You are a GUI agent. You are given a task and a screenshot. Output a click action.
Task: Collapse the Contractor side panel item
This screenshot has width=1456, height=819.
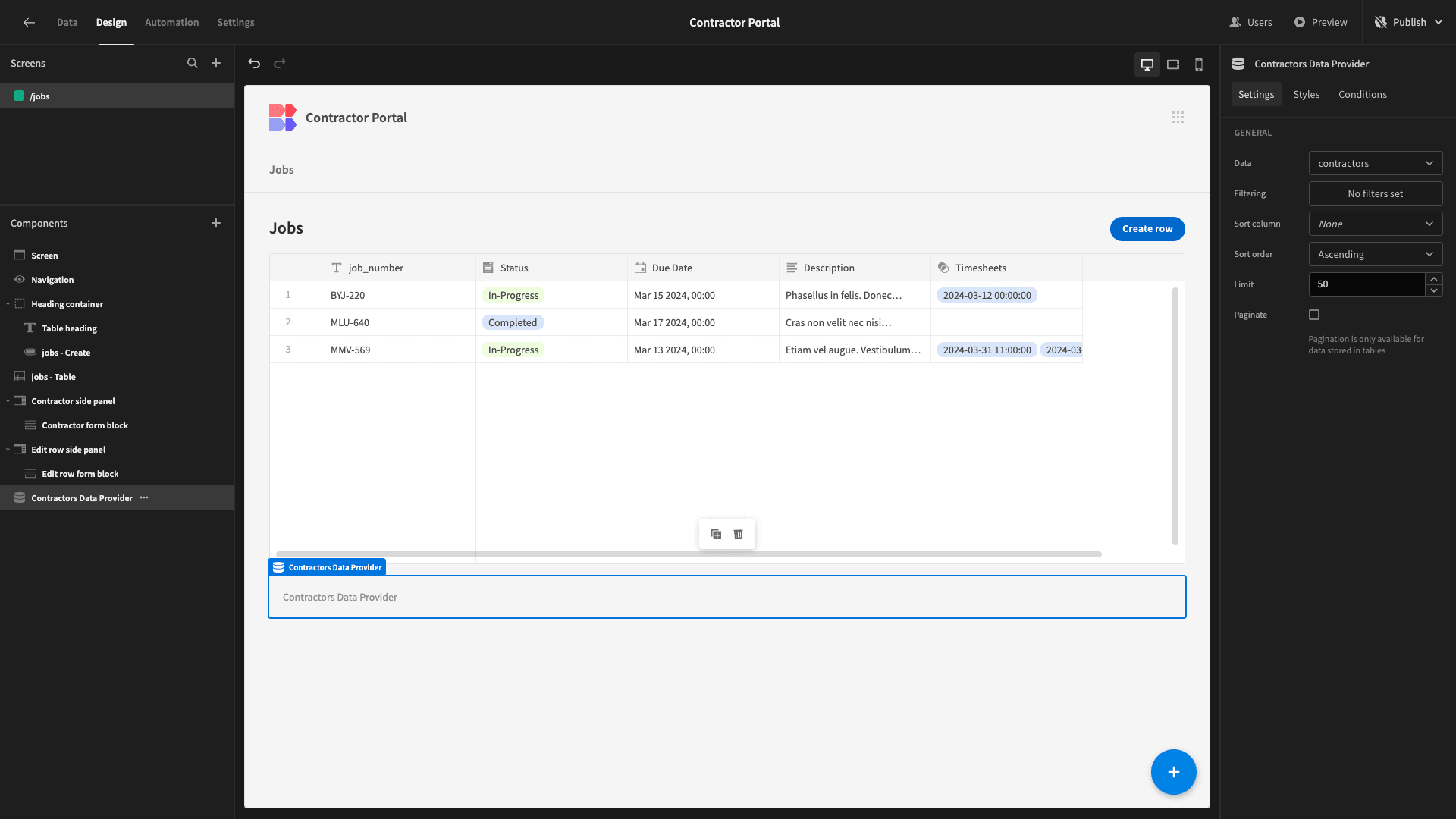[x=8, y=401]
